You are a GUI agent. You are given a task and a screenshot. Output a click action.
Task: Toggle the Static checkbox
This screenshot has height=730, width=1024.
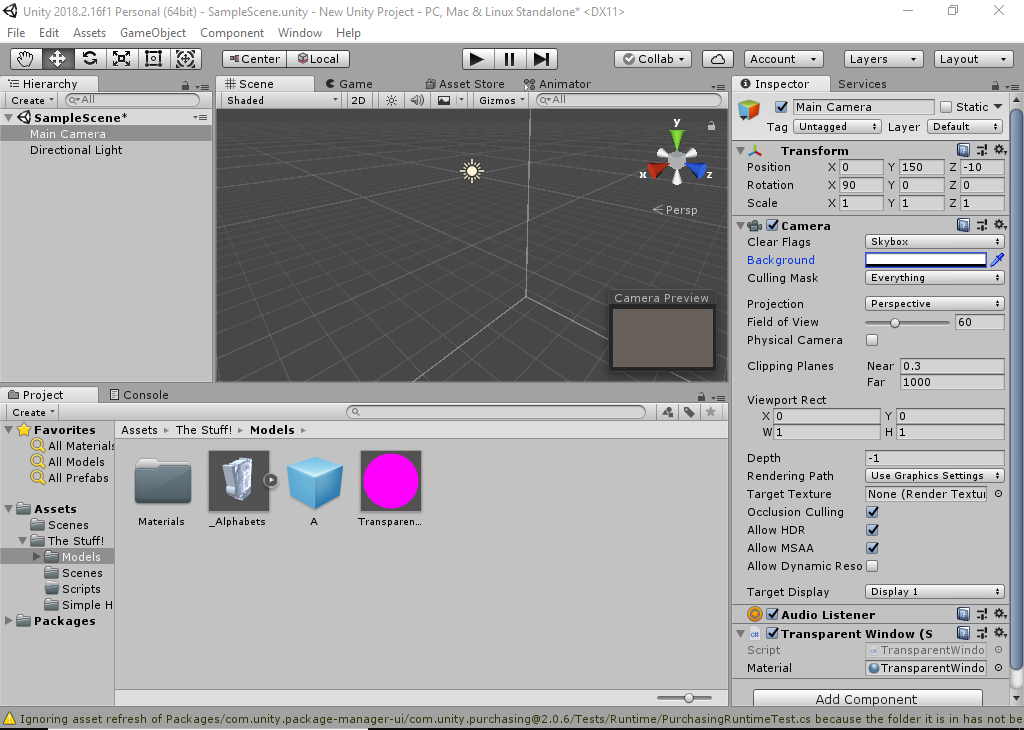coord(946,106)
